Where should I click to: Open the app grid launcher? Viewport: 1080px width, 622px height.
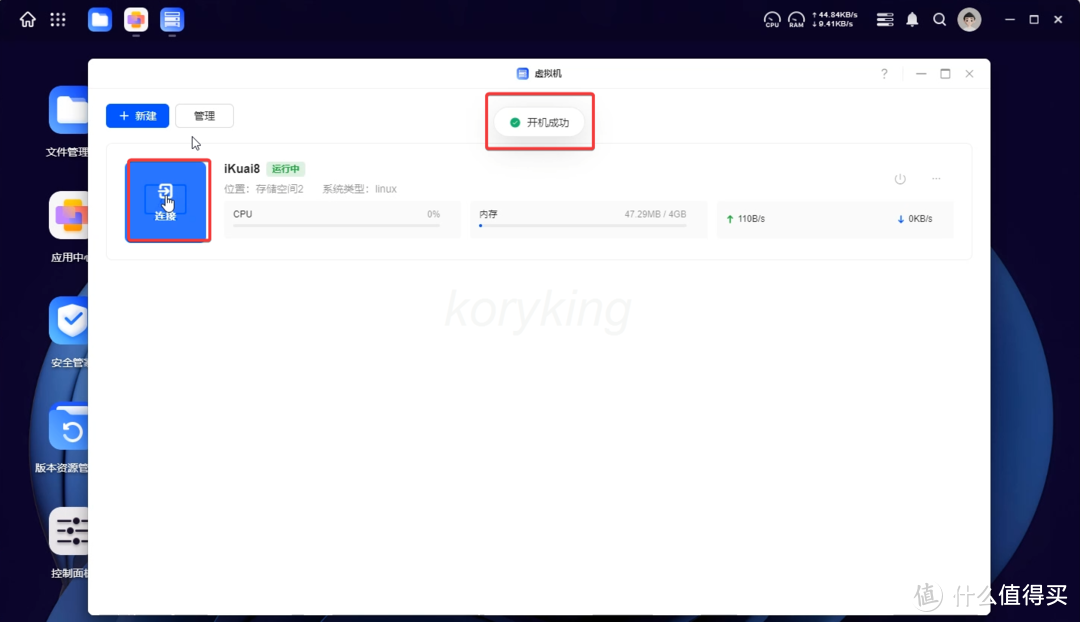57,19
